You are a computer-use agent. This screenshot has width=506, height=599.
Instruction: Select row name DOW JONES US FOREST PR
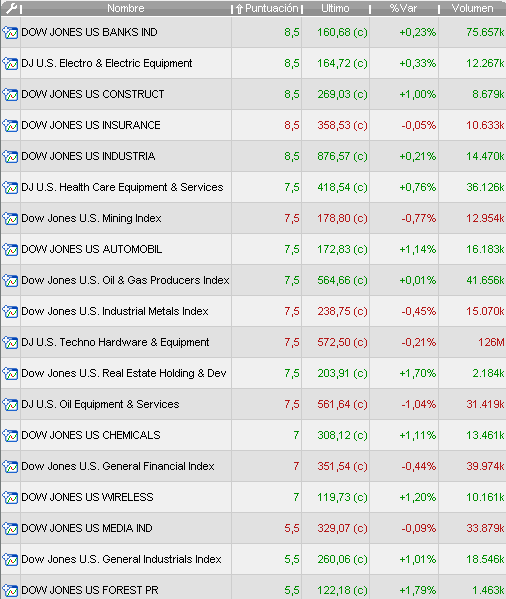[x=90, y=590]
